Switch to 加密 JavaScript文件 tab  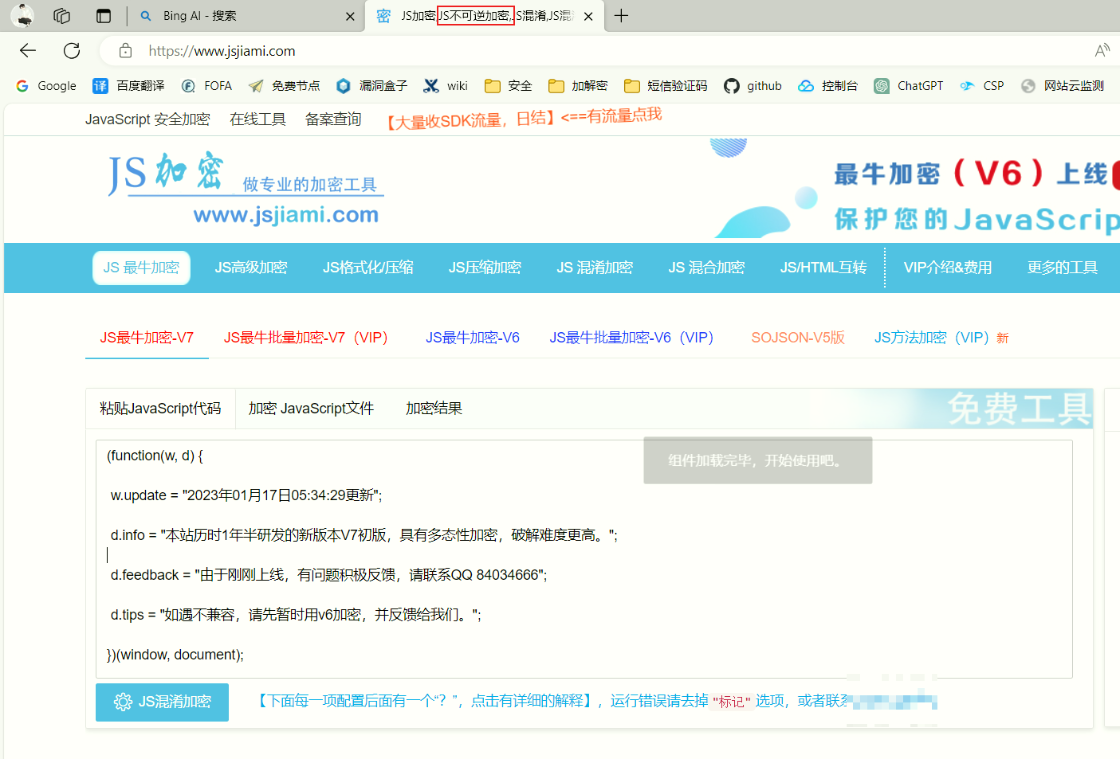point(311,408)
